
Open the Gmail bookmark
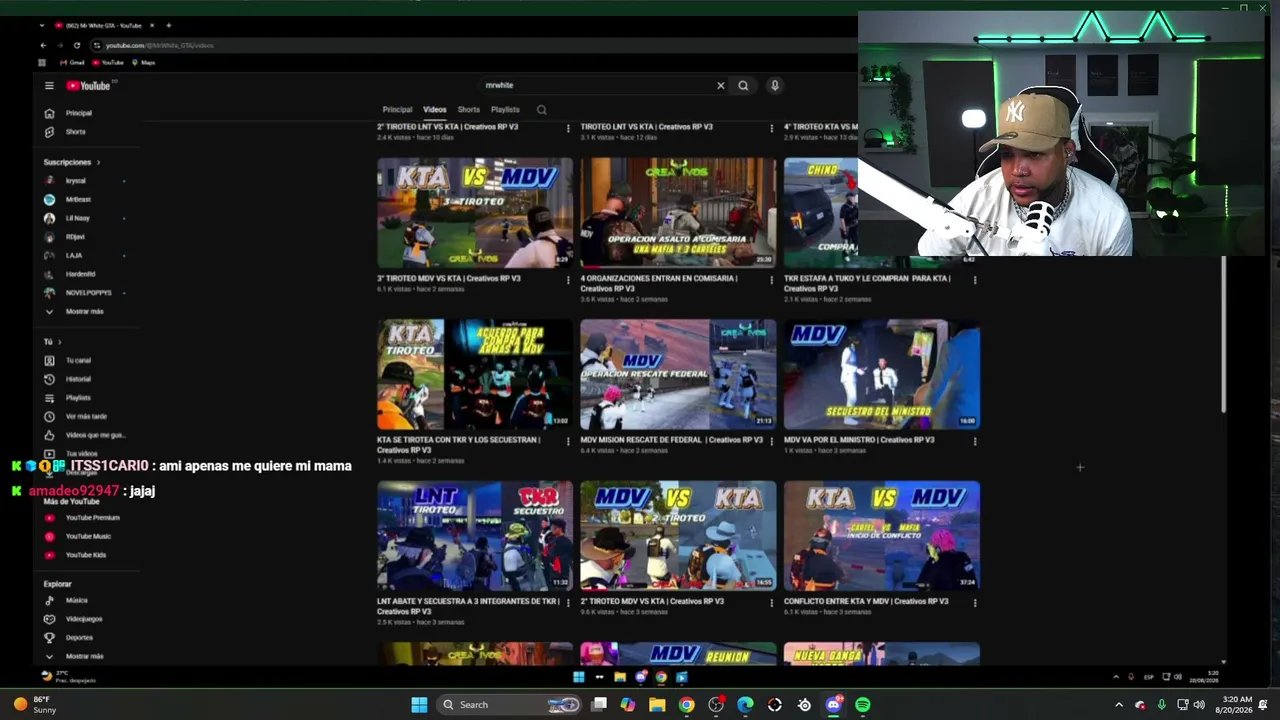pos(72,63)
